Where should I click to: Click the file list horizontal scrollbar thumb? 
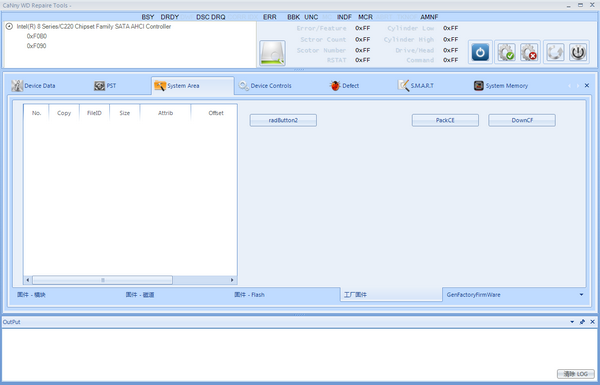(103, 280)
